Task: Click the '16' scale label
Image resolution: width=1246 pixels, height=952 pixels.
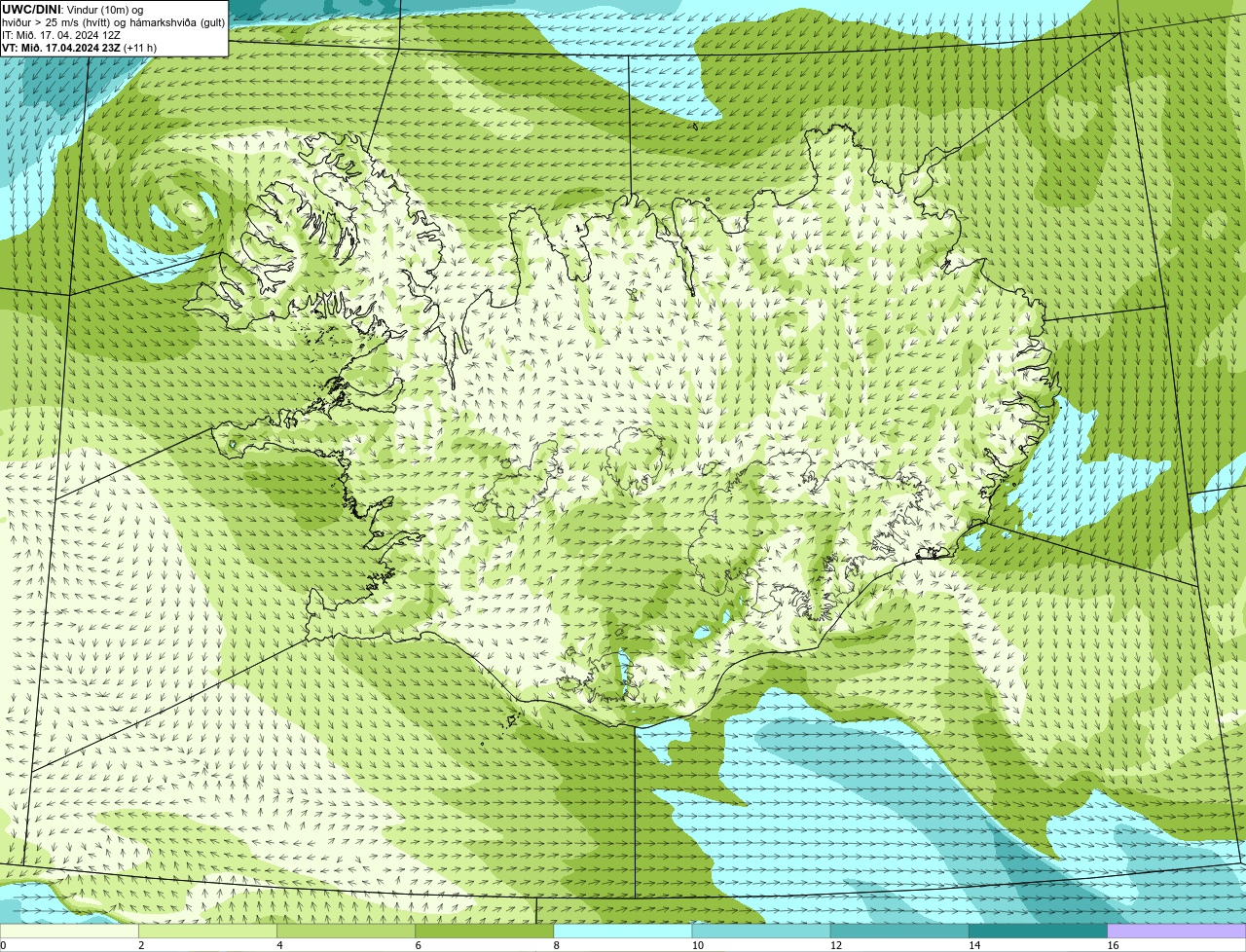Action: (x=1114, y=945)
